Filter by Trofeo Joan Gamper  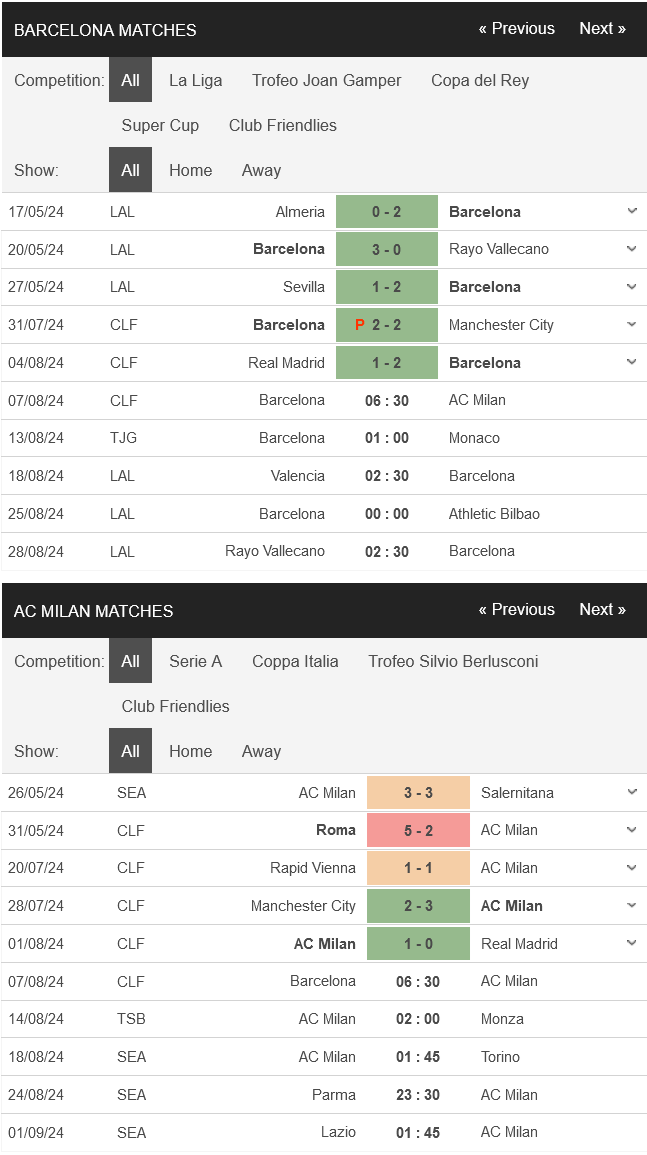pos(326,81)
